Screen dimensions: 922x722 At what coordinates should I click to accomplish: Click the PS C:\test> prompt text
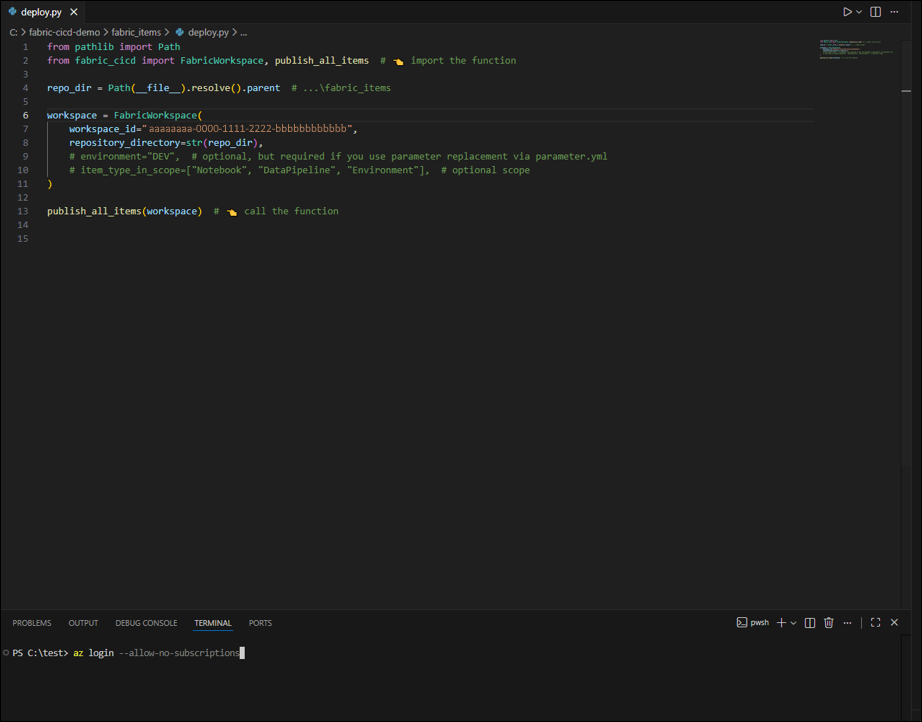[x=40, y=653]
